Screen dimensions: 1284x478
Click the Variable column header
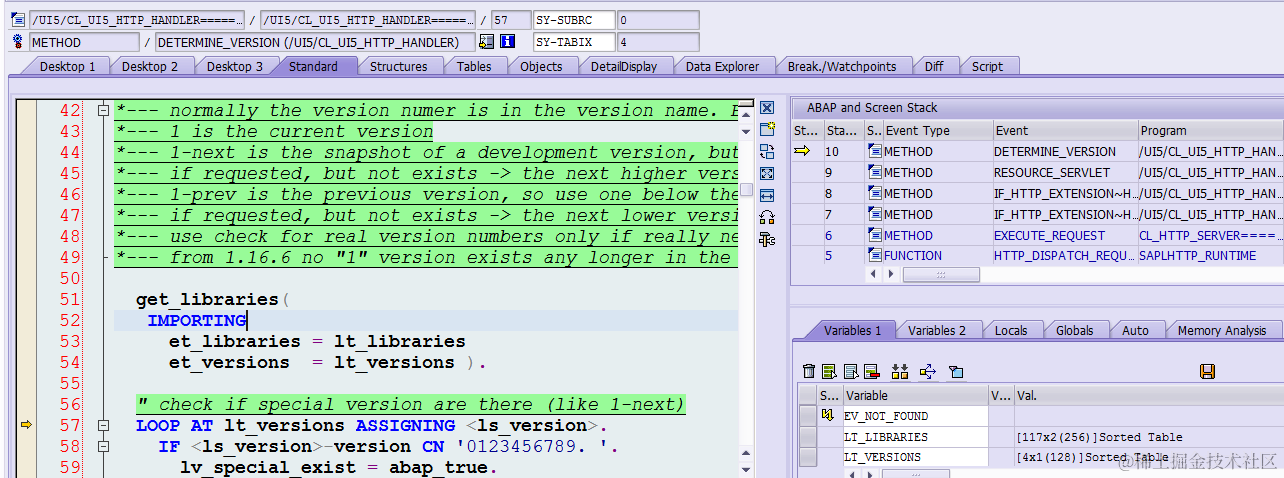click(x=915, y=395)
